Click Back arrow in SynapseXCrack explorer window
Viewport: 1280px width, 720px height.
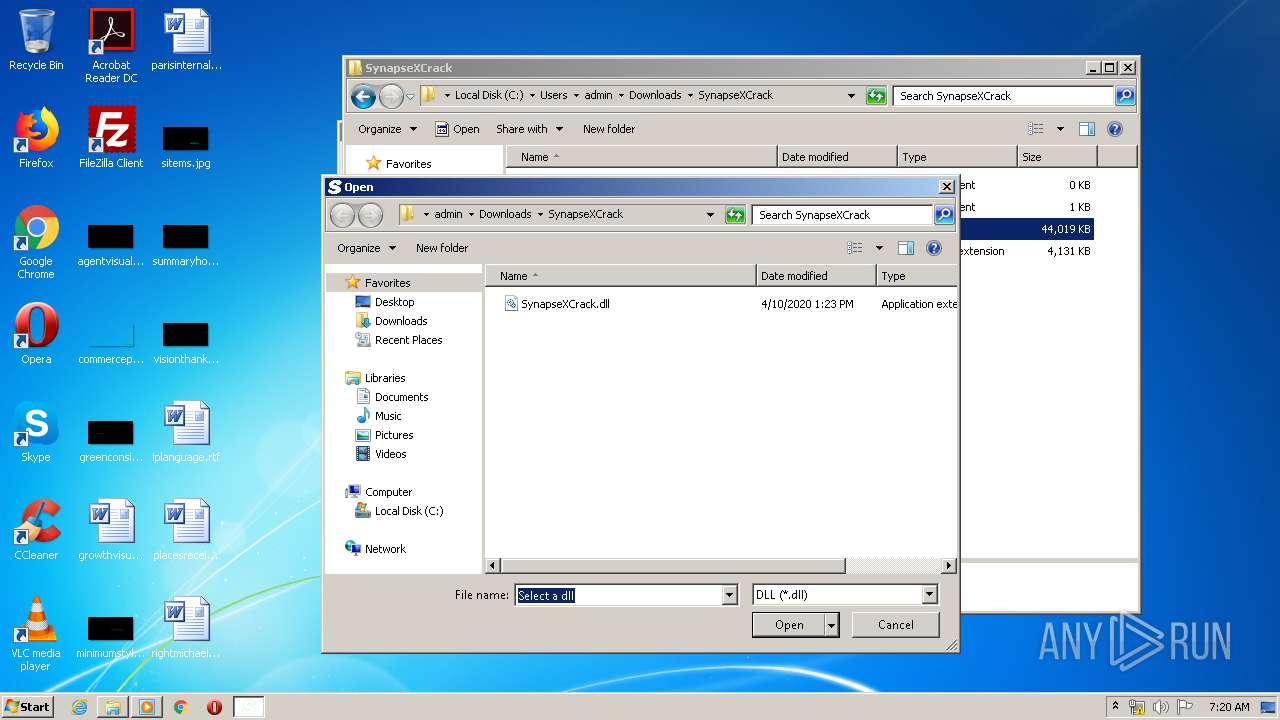363,96
